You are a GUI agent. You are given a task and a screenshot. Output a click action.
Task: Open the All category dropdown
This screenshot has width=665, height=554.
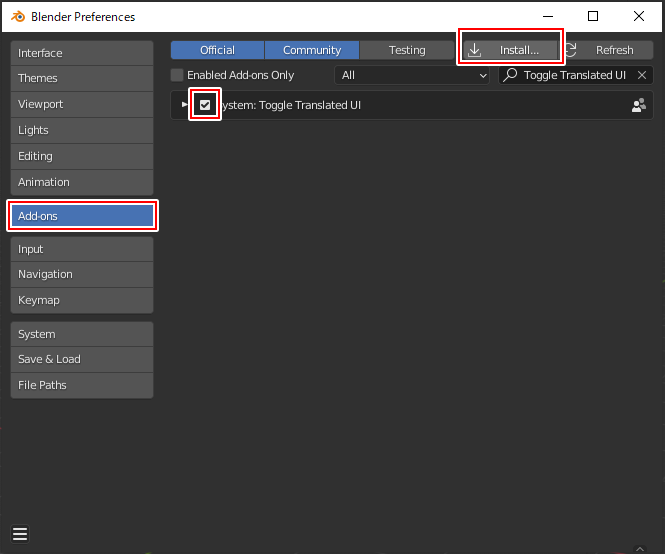point(413,75)
